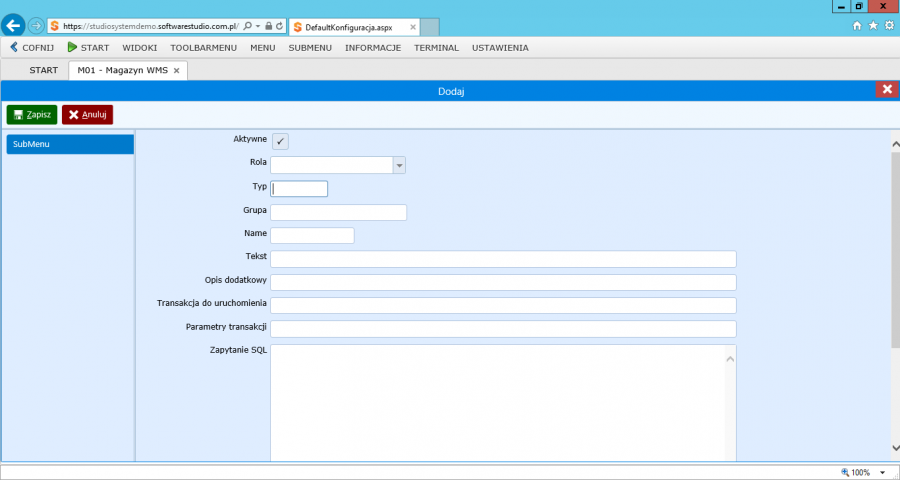
Task: Click the SQL text area scroll up arrow
Action: tap(730, 359)
